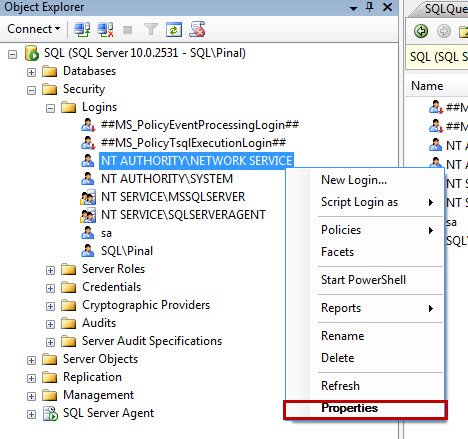Expand the Server Roles folder
The height and width of the screenshot is (439, 468).
pyautogui.click(x=50, y=270)
